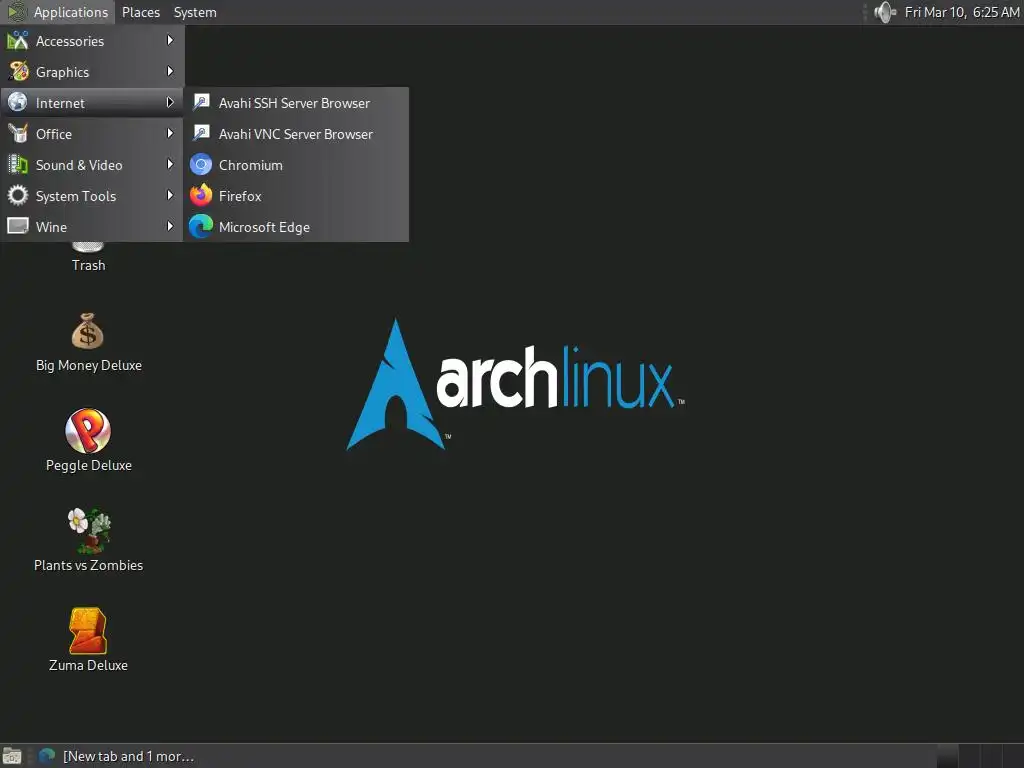Select the Zuma Deluxe desktop icon

coord(88,631)
